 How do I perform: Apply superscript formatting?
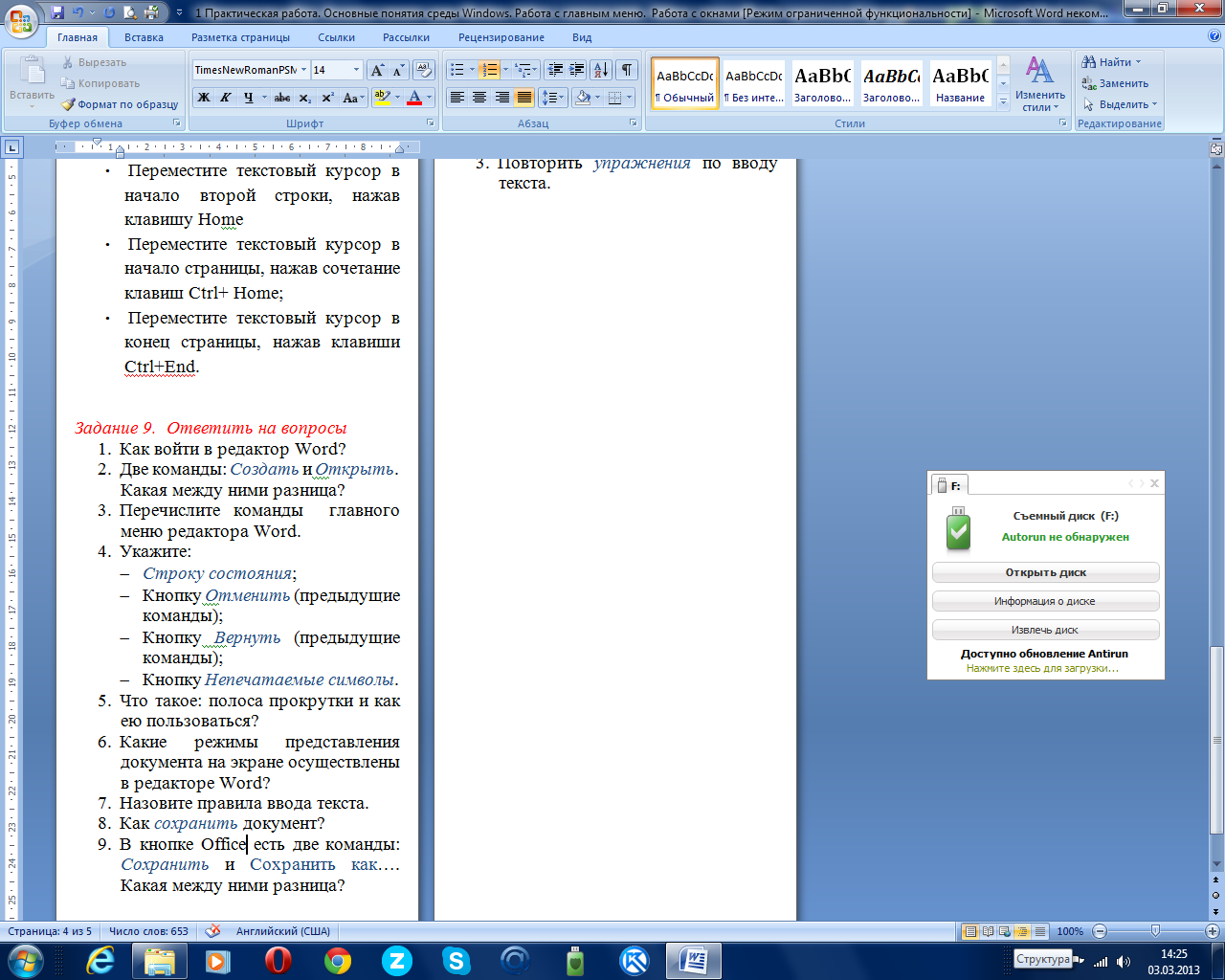point(327,98)
